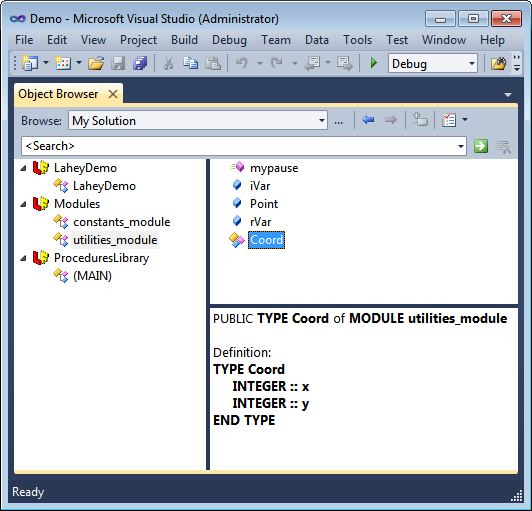The width and height of the screenshot is (532, 511).
Task: Open the Browse My Solution dropdown
Action: point(321,120)
